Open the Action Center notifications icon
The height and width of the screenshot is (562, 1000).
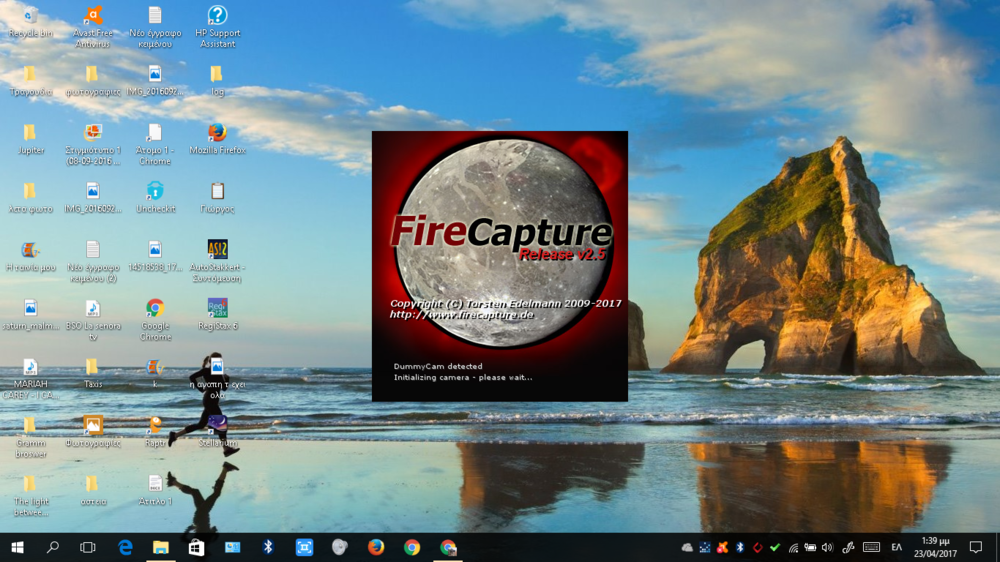click(976, 547)
